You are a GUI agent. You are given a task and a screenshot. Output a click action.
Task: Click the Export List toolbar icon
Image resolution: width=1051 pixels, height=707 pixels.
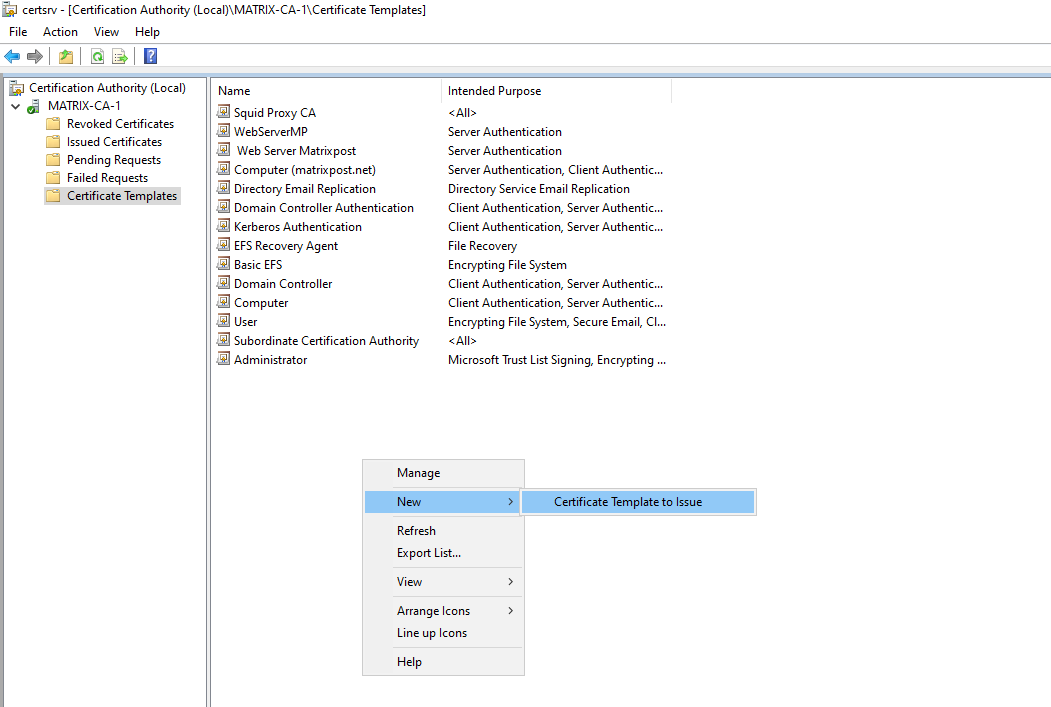120,56
